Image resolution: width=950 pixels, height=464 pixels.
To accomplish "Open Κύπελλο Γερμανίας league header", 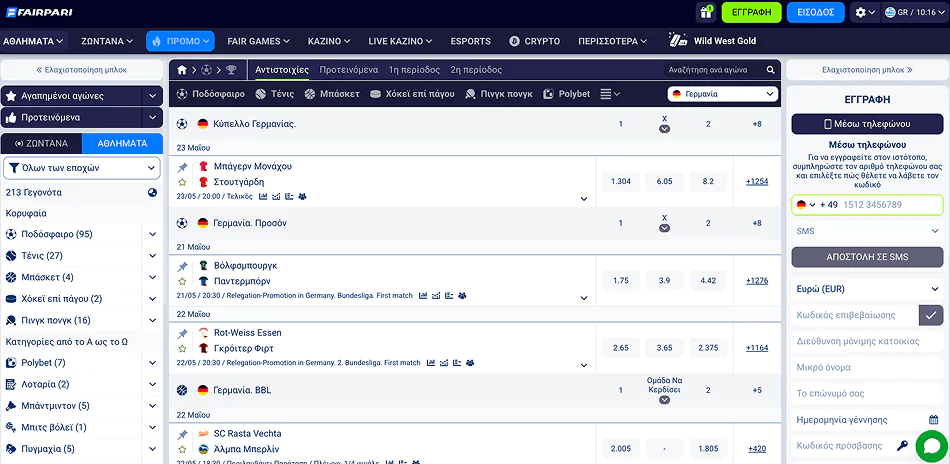I will point(254,124).
